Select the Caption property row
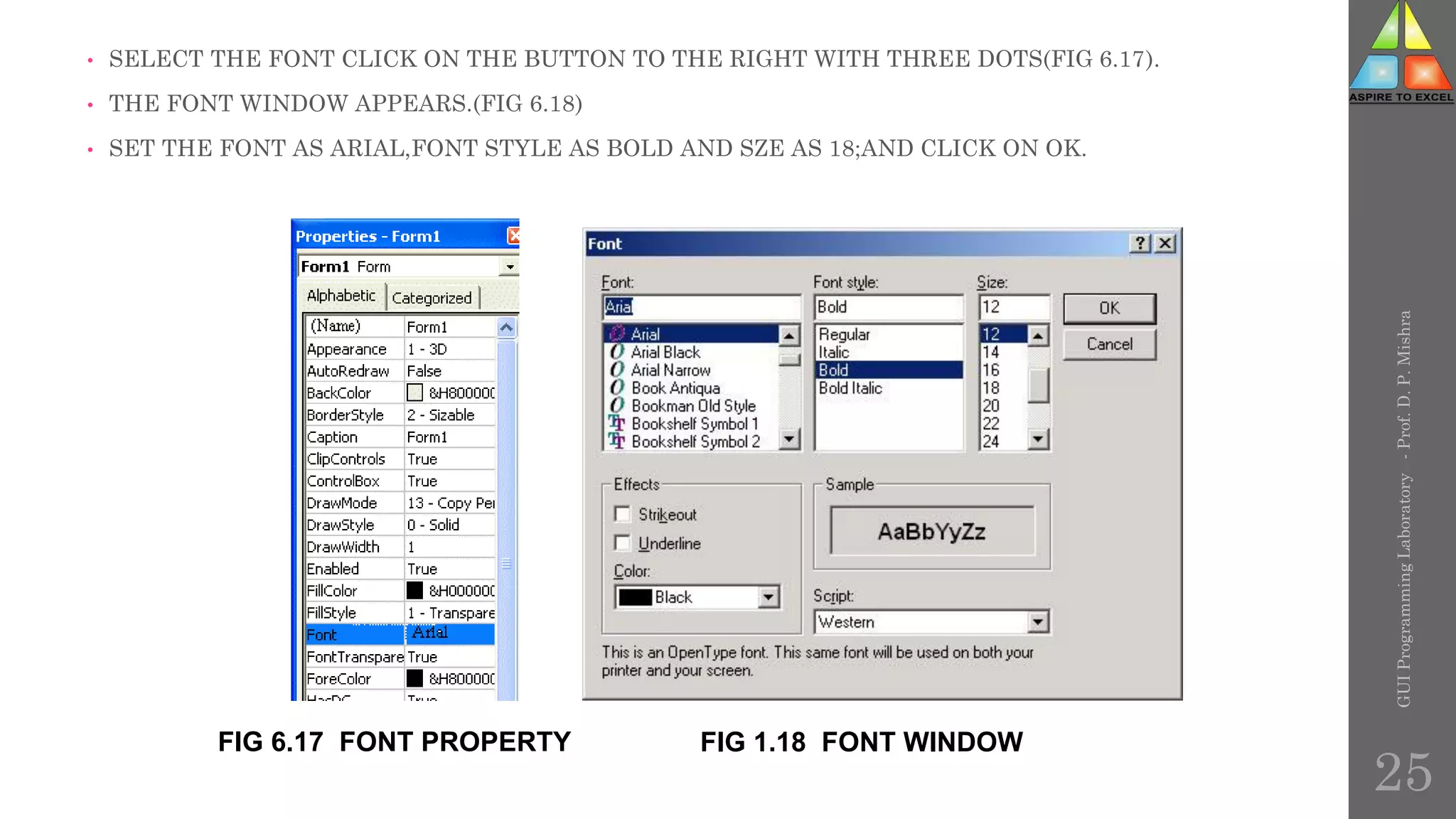1456x819 pixels. 400,437
